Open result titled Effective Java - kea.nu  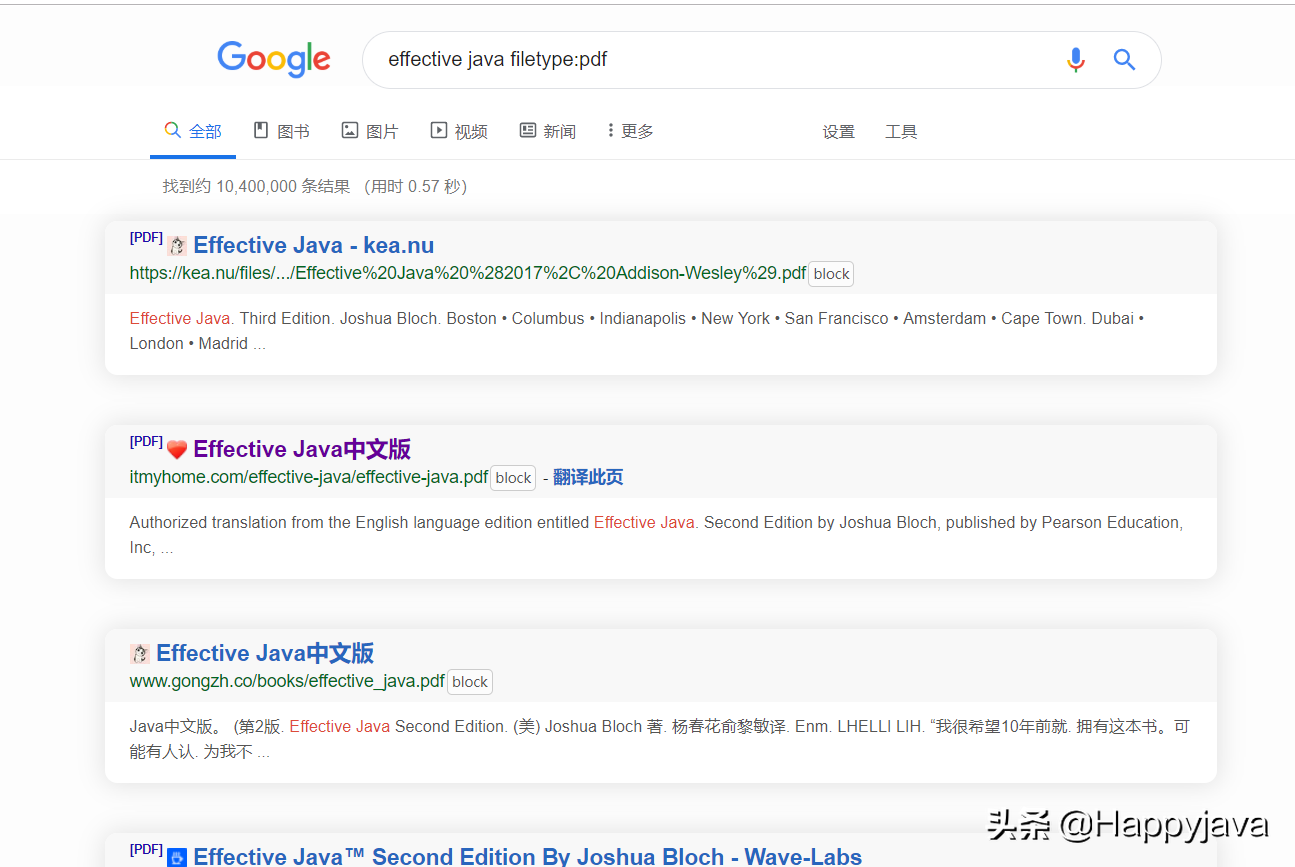click(313, 245)
